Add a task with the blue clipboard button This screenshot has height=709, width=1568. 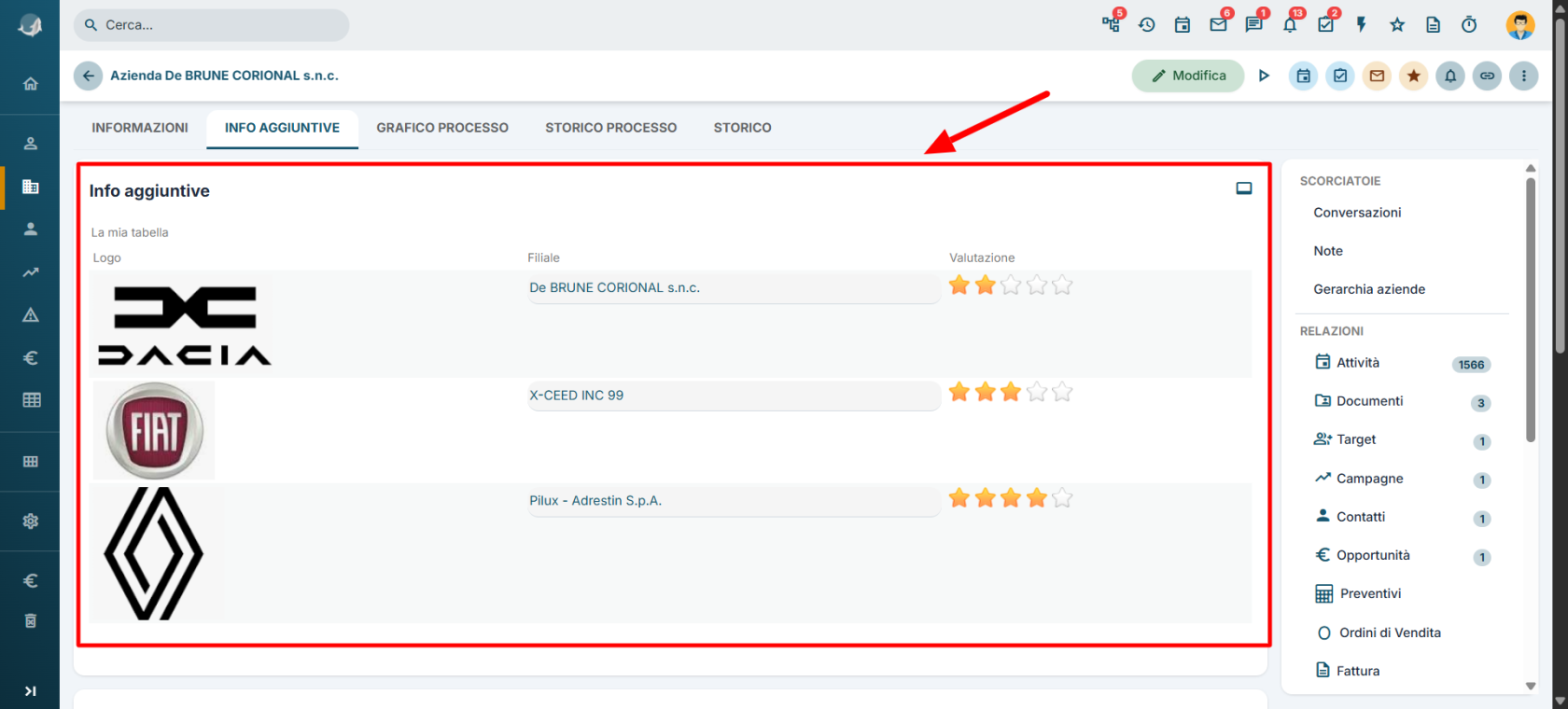click(1340, 76)
